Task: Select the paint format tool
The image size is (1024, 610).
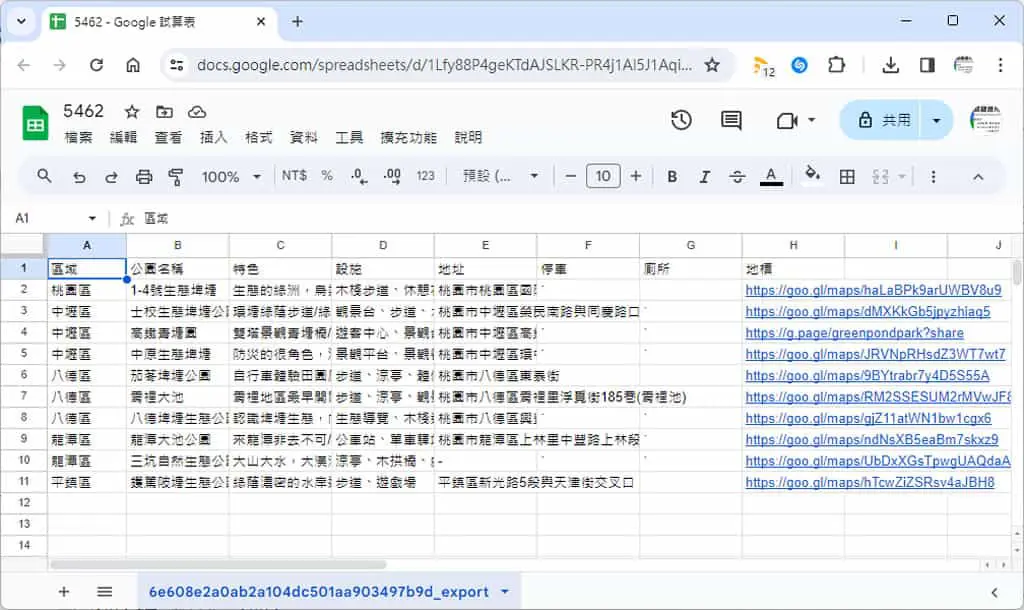Action: pos(176,176)
